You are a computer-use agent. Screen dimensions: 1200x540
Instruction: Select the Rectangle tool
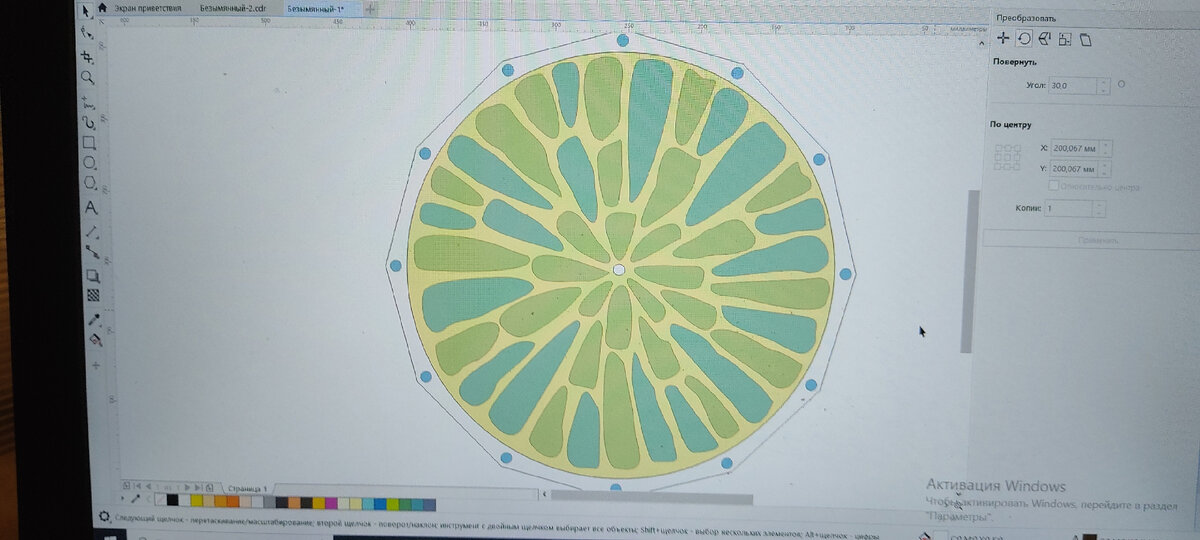(89, 142)
